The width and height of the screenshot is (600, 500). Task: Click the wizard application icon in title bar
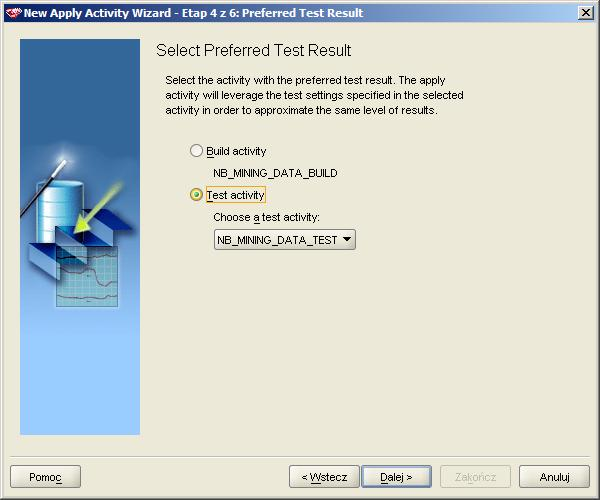[13, 13]
